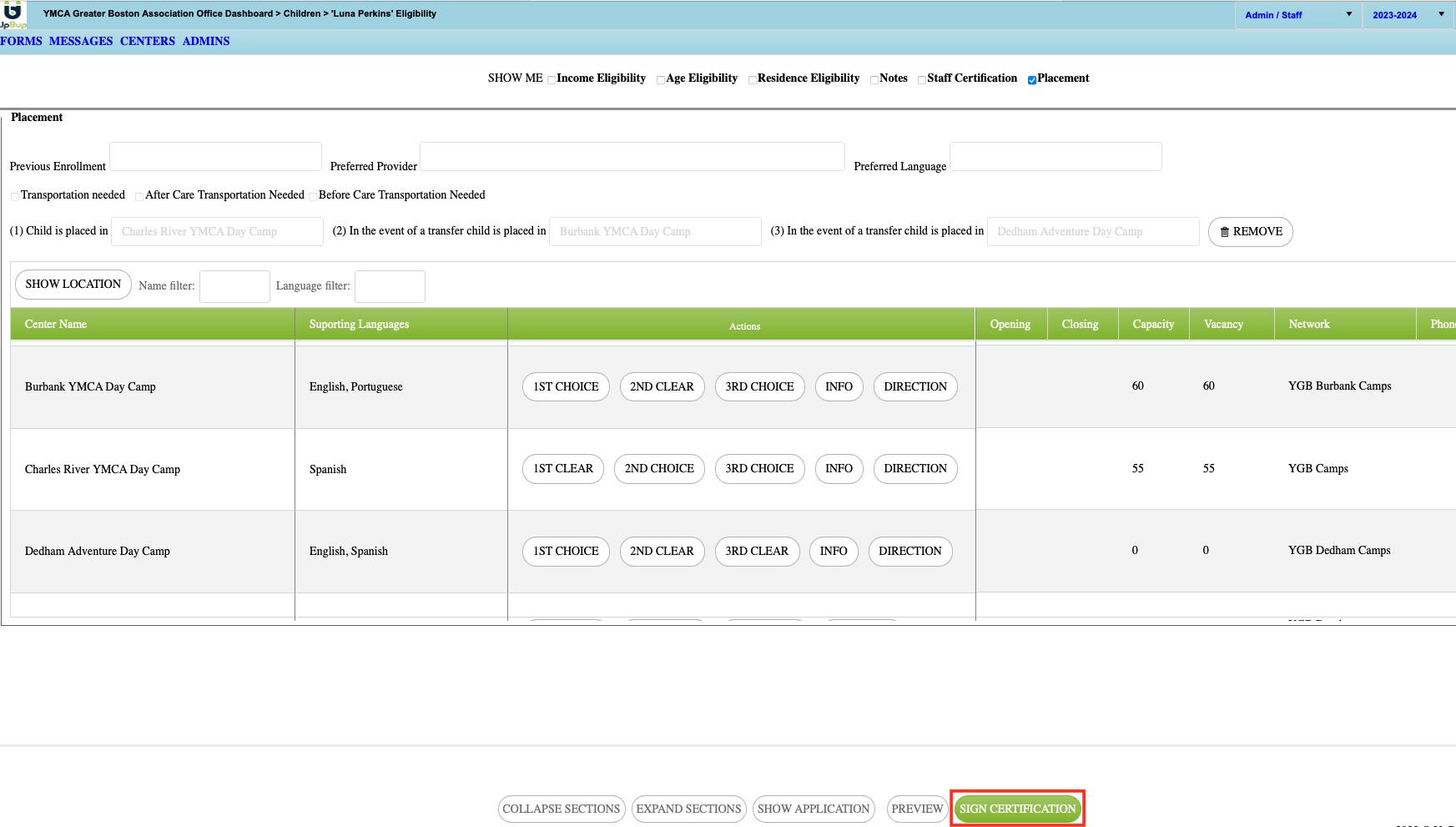Check Before Care Transportation Needed

313,197
